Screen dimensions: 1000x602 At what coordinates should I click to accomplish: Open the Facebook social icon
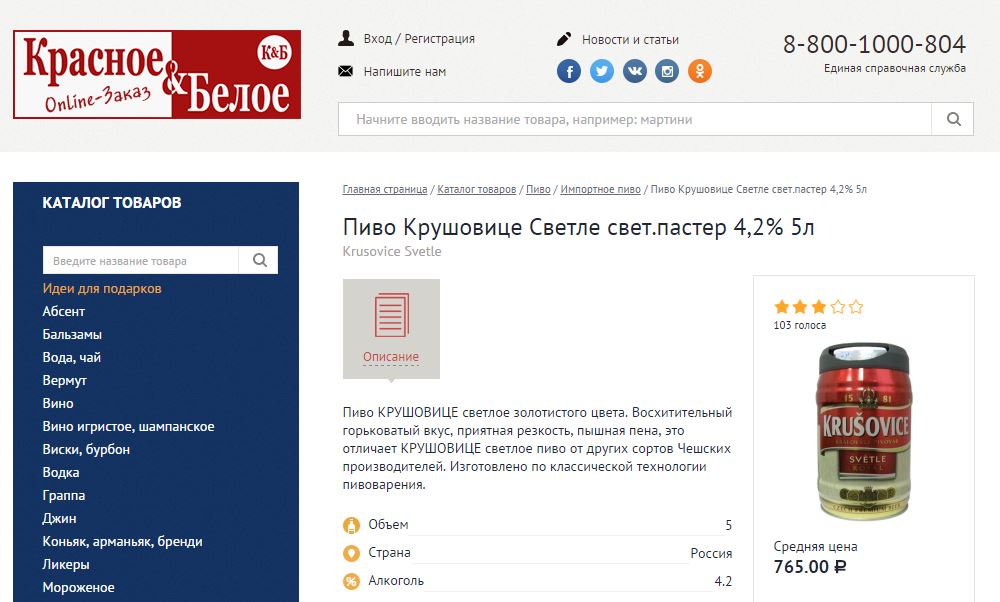[x=569, y=71]
